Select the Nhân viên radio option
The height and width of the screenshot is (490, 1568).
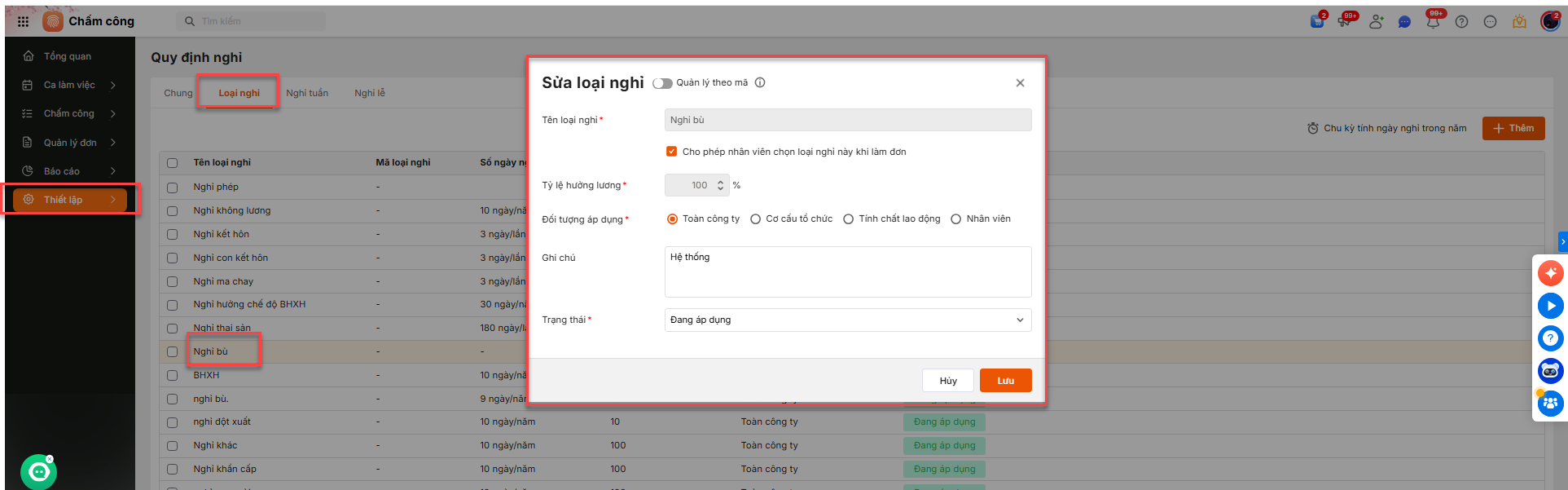(956, 219)
